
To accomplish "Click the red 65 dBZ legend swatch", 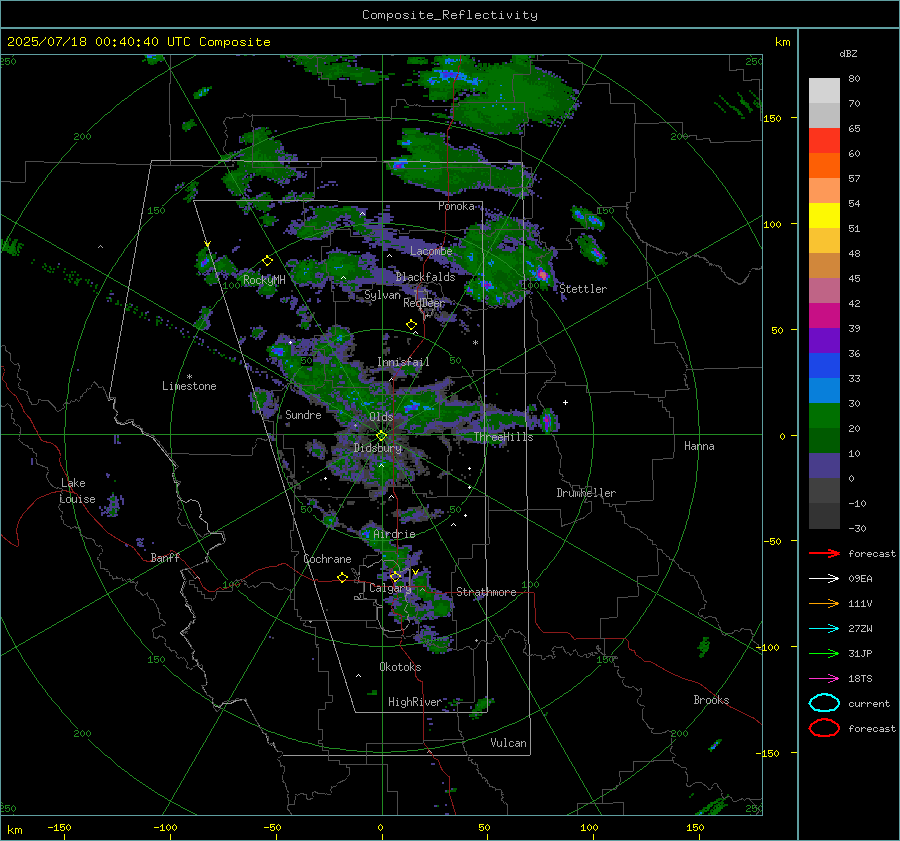I will (824, 140).
